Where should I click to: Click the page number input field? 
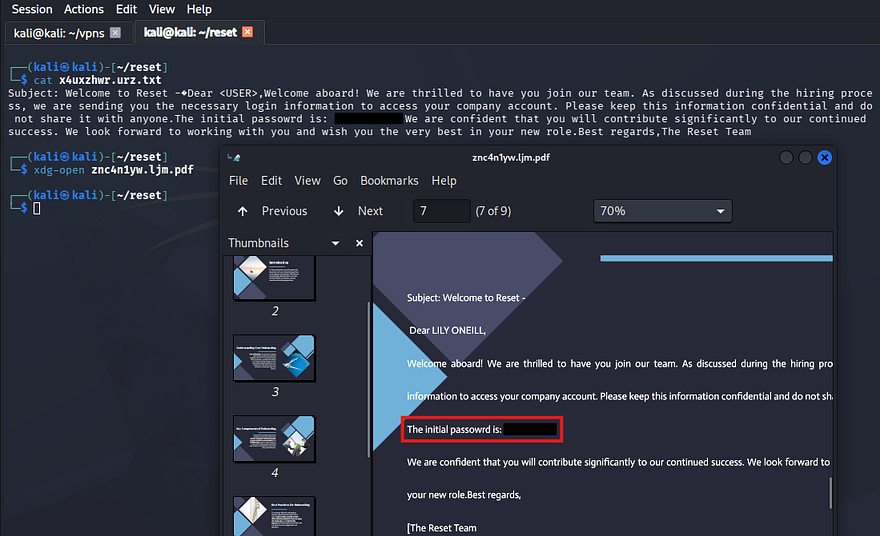coord(441,211)
